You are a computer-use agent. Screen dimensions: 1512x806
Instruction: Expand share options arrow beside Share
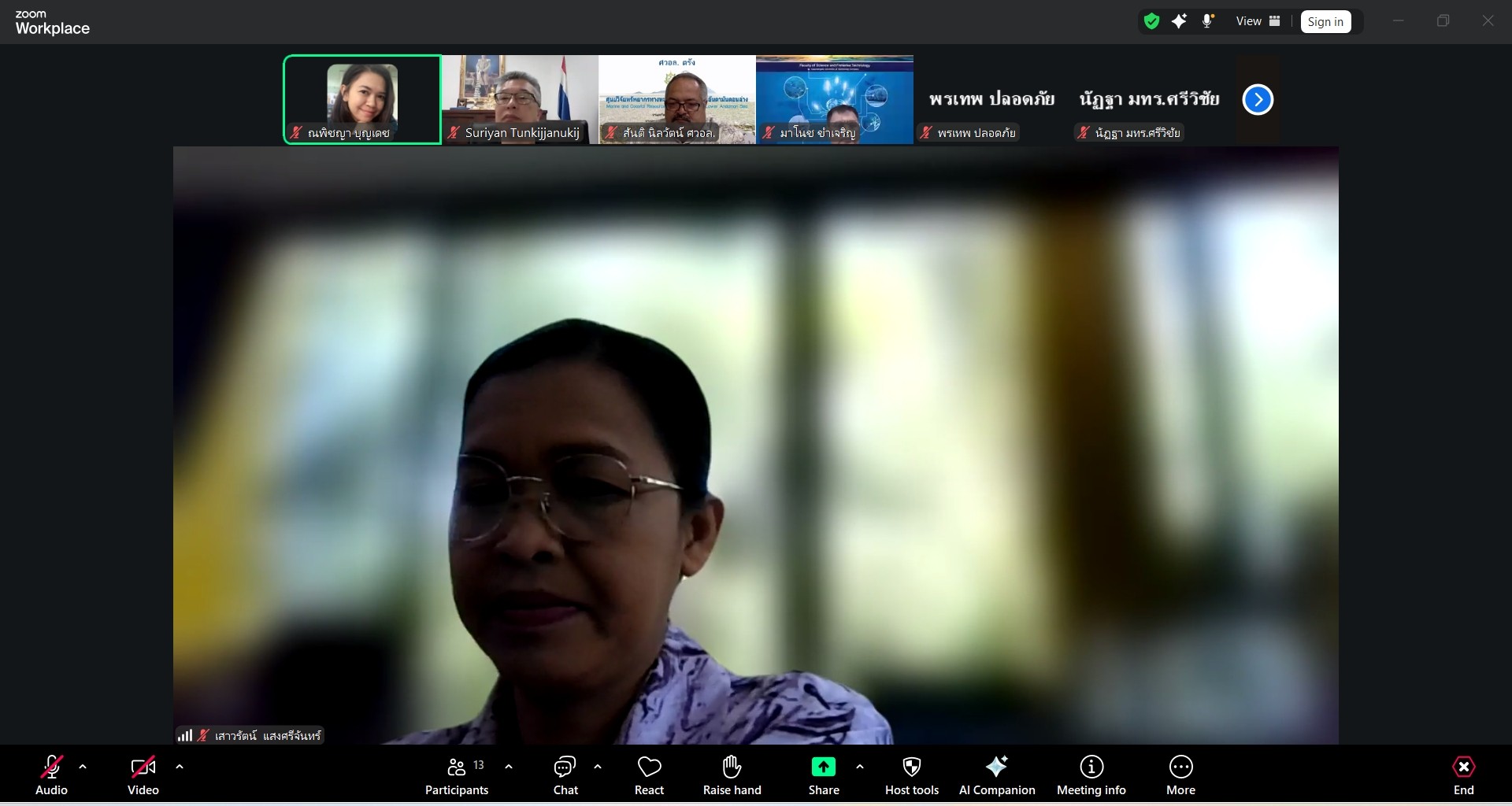[x=860, y=767]
